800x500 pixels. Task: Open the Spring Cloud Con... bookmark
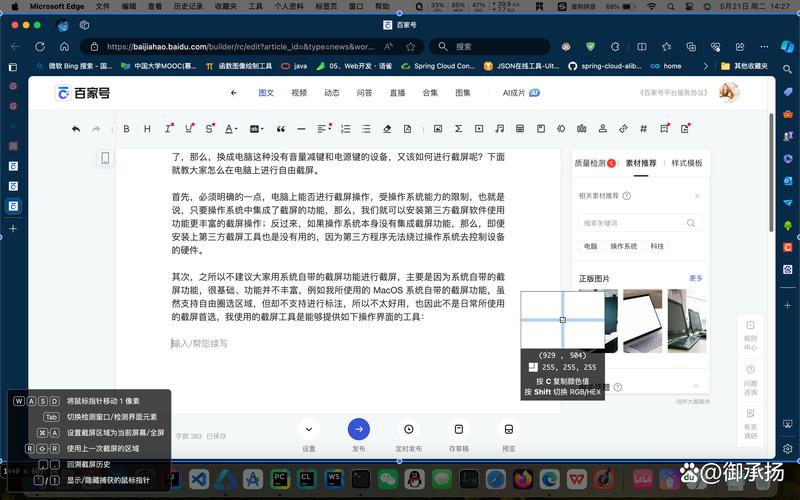point(438,66)
